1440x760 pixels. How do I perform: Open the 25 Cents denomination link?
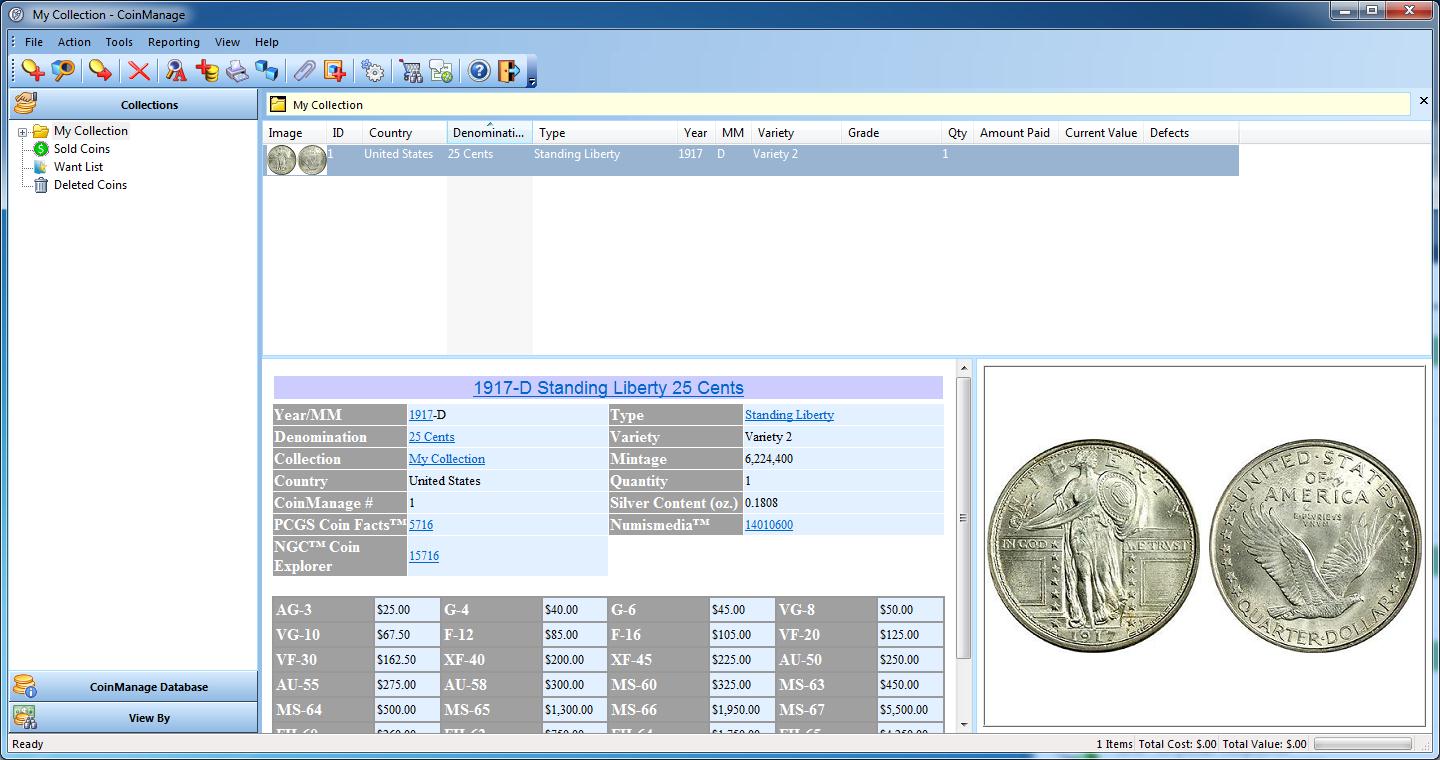point(432,437)
